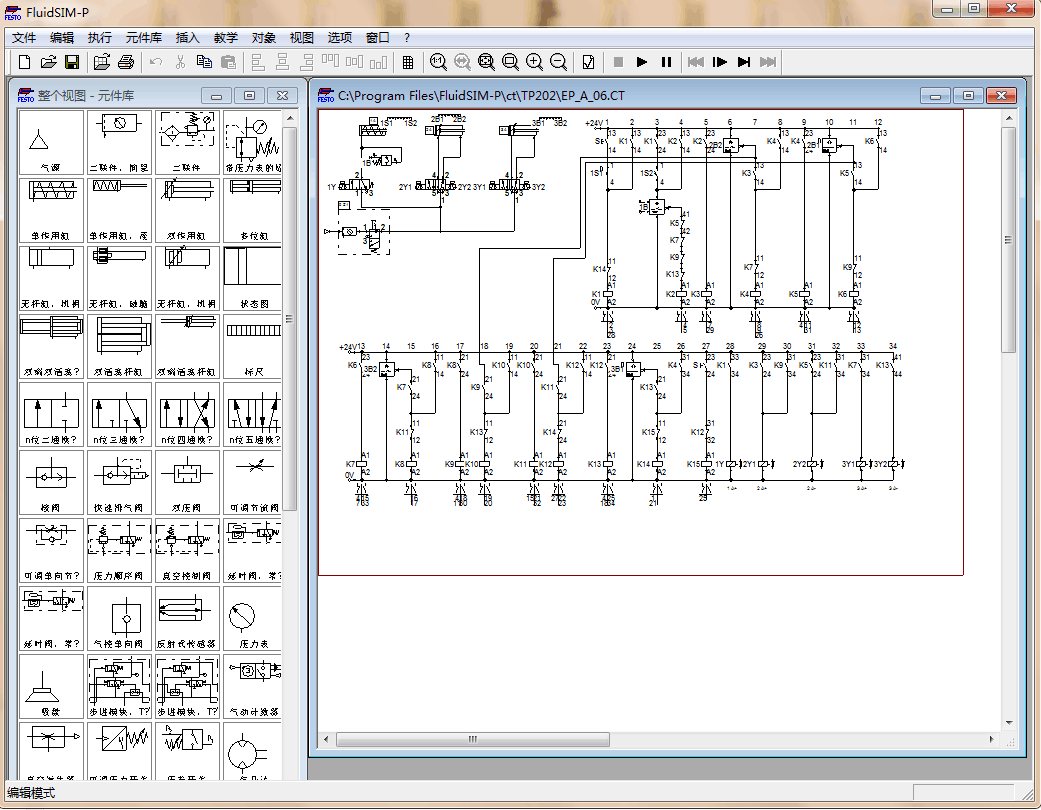
Task: Click the Print icon in toolbar
Action: [125, 62]
